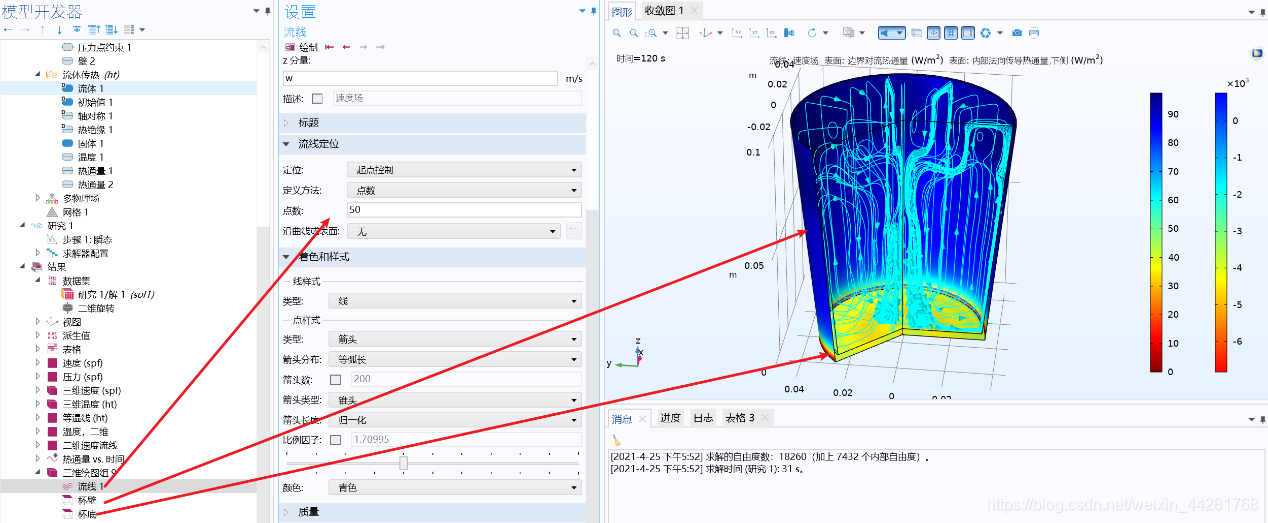The height and width of the screenshot is (523, 1268).
Task: Close the 收敛图 1 tab
Action: tap(695, 10)
